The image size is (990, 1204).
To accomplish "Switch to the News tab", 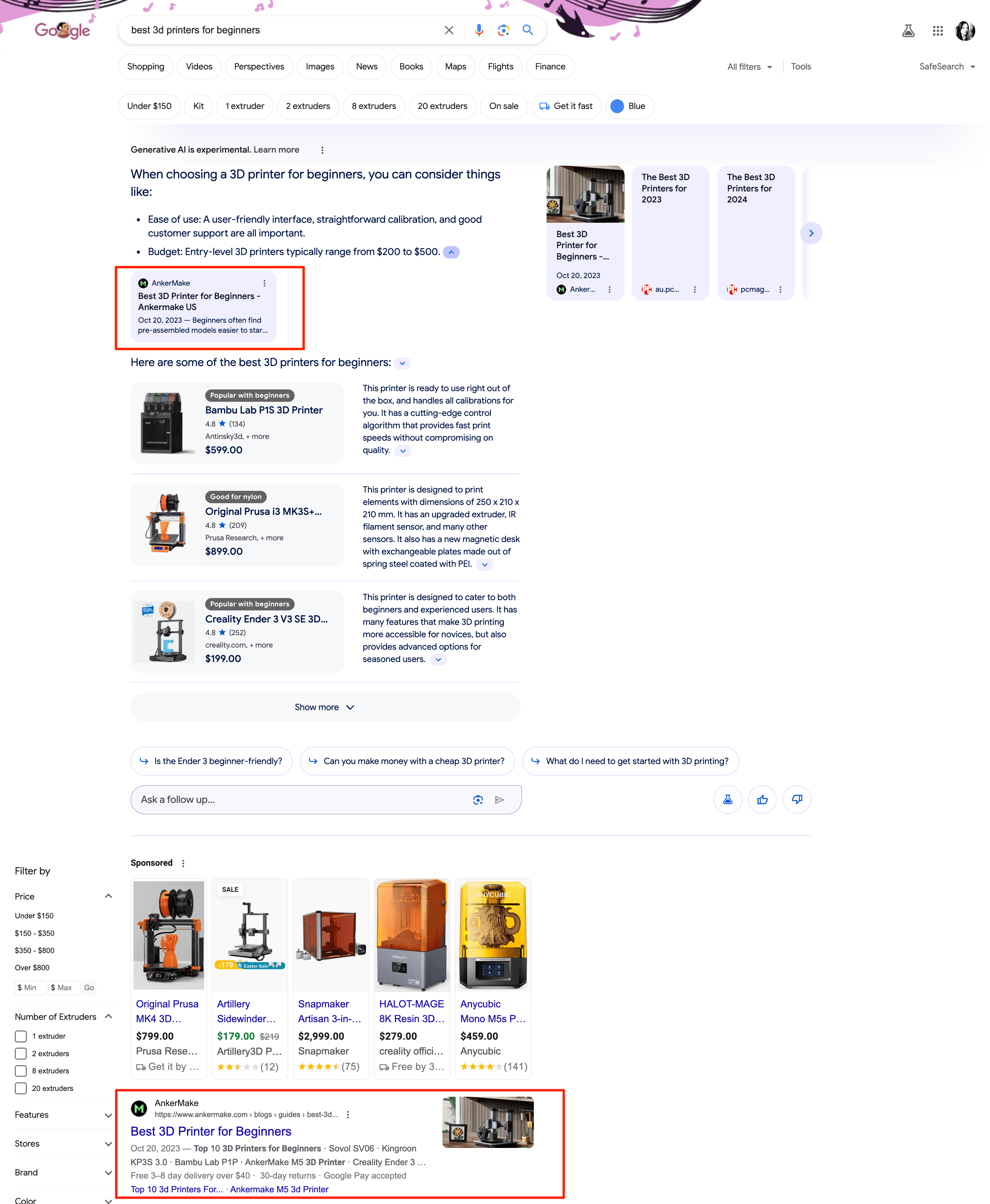I will 367,67.
